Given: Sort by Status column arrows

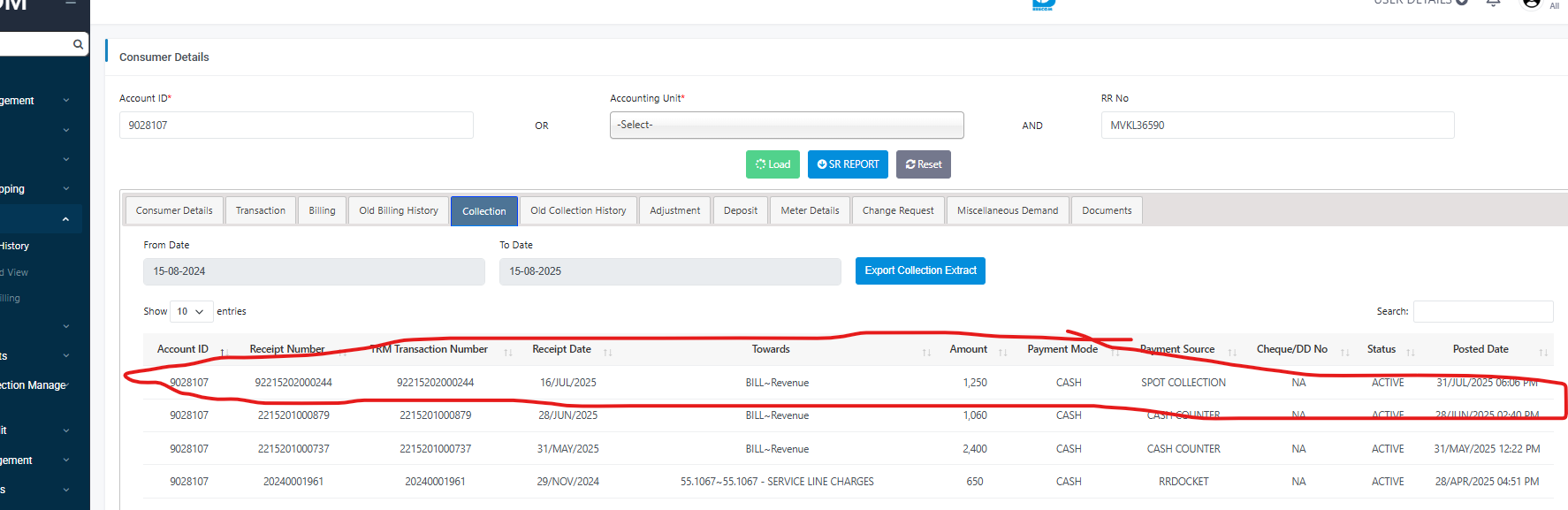Looking at the screenshot, I should pyautogui.click(x=1410, y=352).
